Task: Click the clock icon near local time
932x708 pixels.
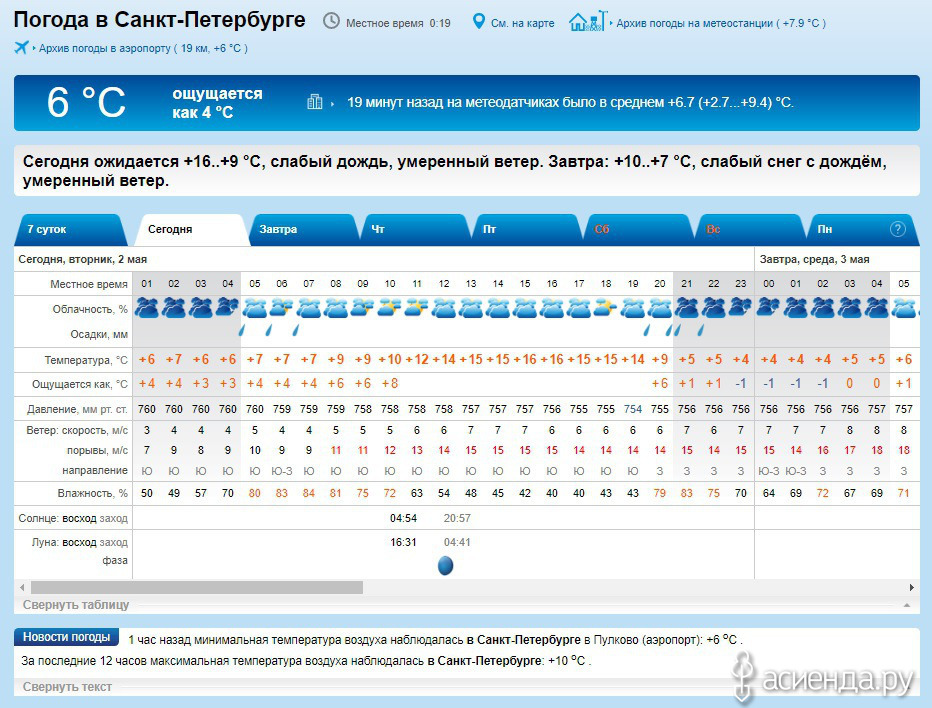Action: click(x=331, y=22)
